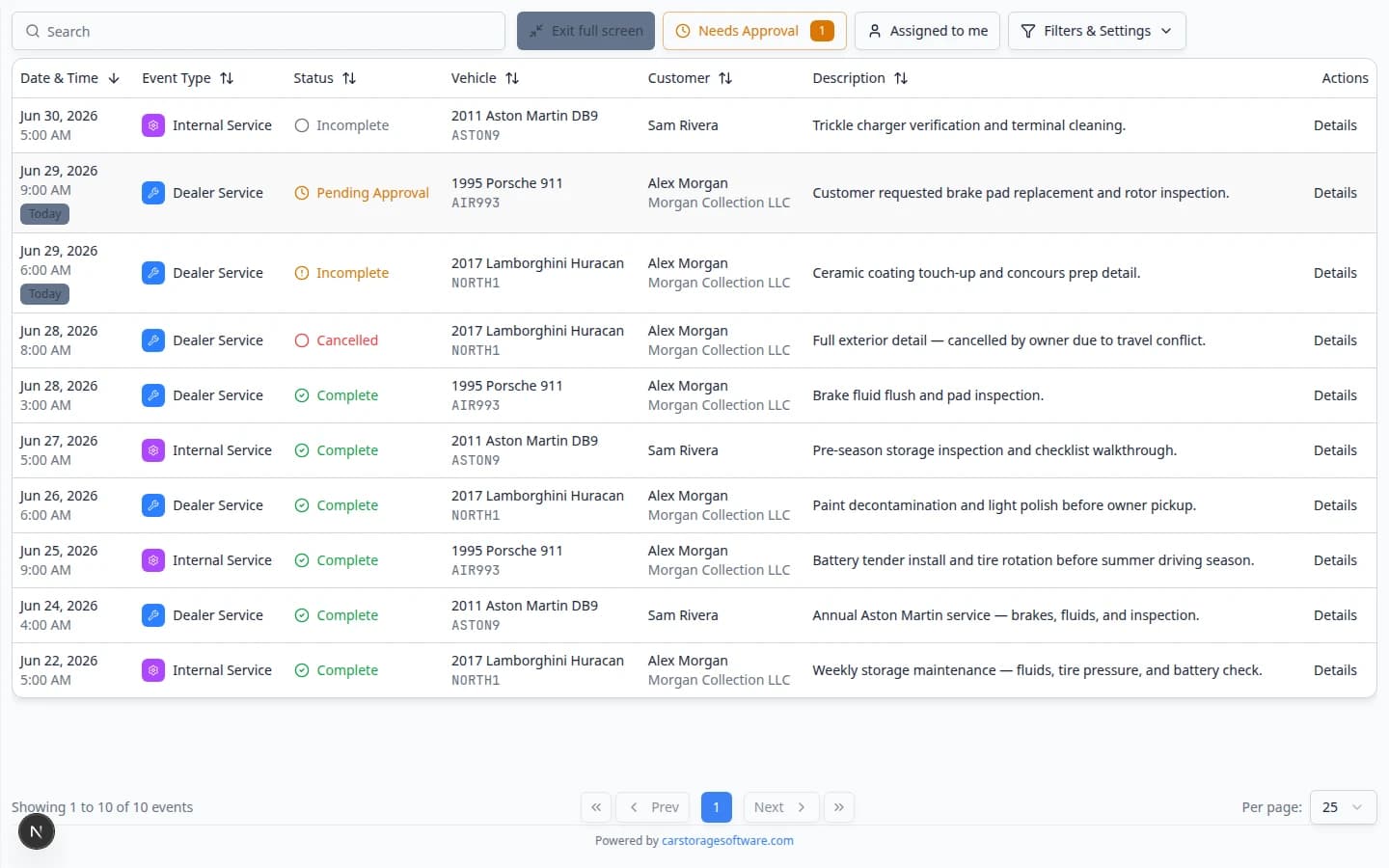Exit full screen mode

[x=586, y=31]
